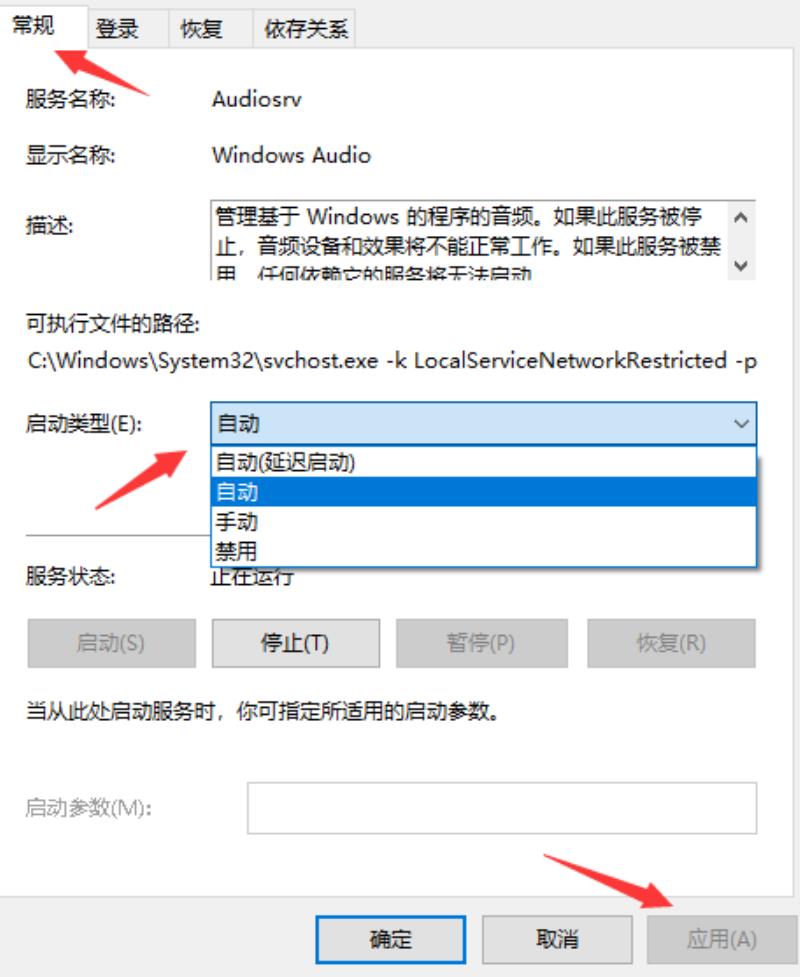Click the 暂停(P) button
Viewport: 800px width, 977px height.
point(482,643)
